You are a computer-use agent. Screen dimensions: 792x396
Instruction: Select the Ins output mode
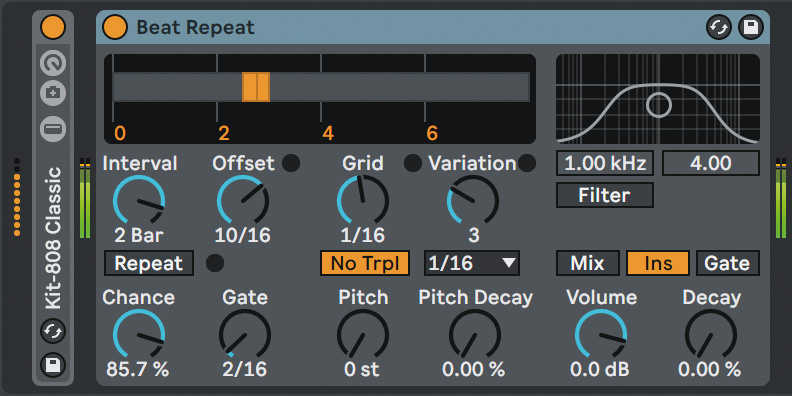click(x=658, y=263)
